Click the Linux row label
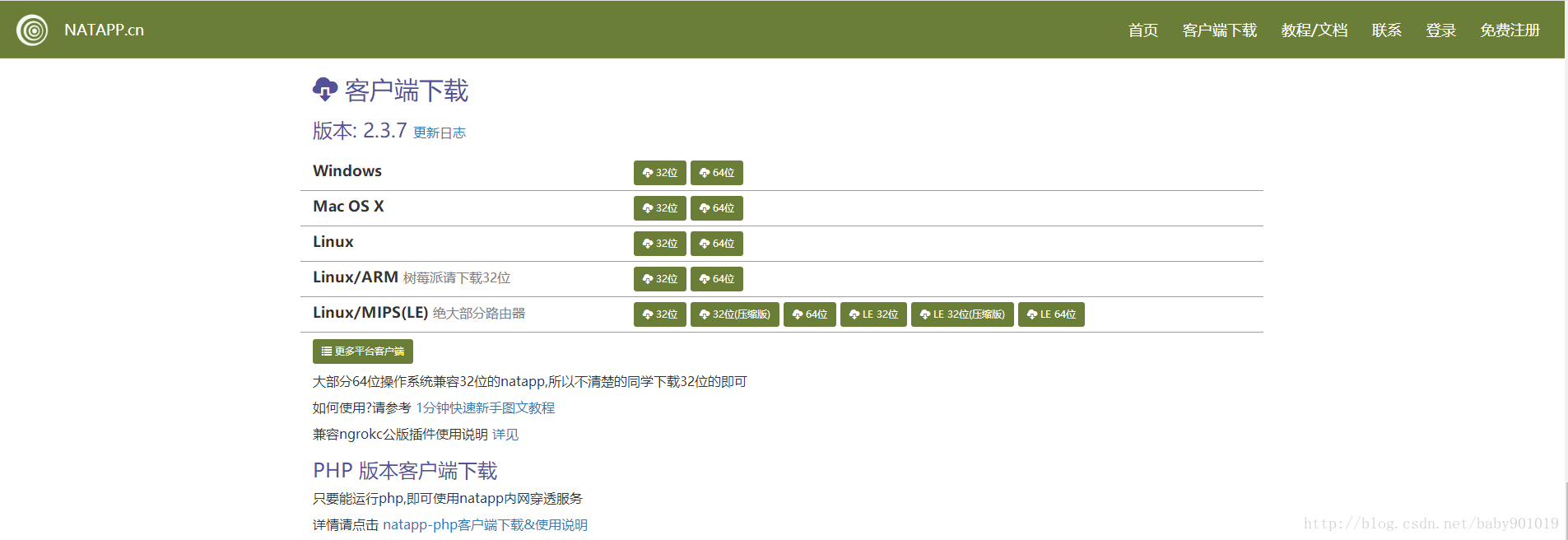The height and width of the screenshot is (540, 1568). [x=333, y=241]
